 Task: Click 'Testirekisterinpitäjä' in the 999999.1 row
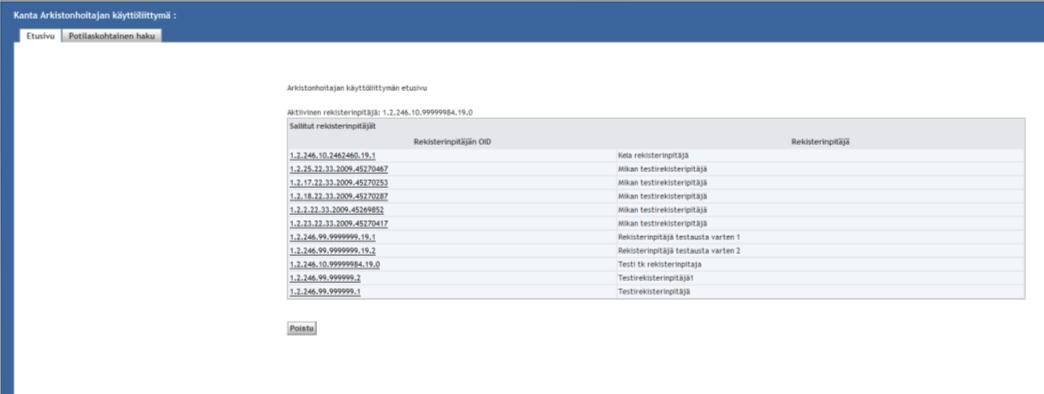point(654,292)
